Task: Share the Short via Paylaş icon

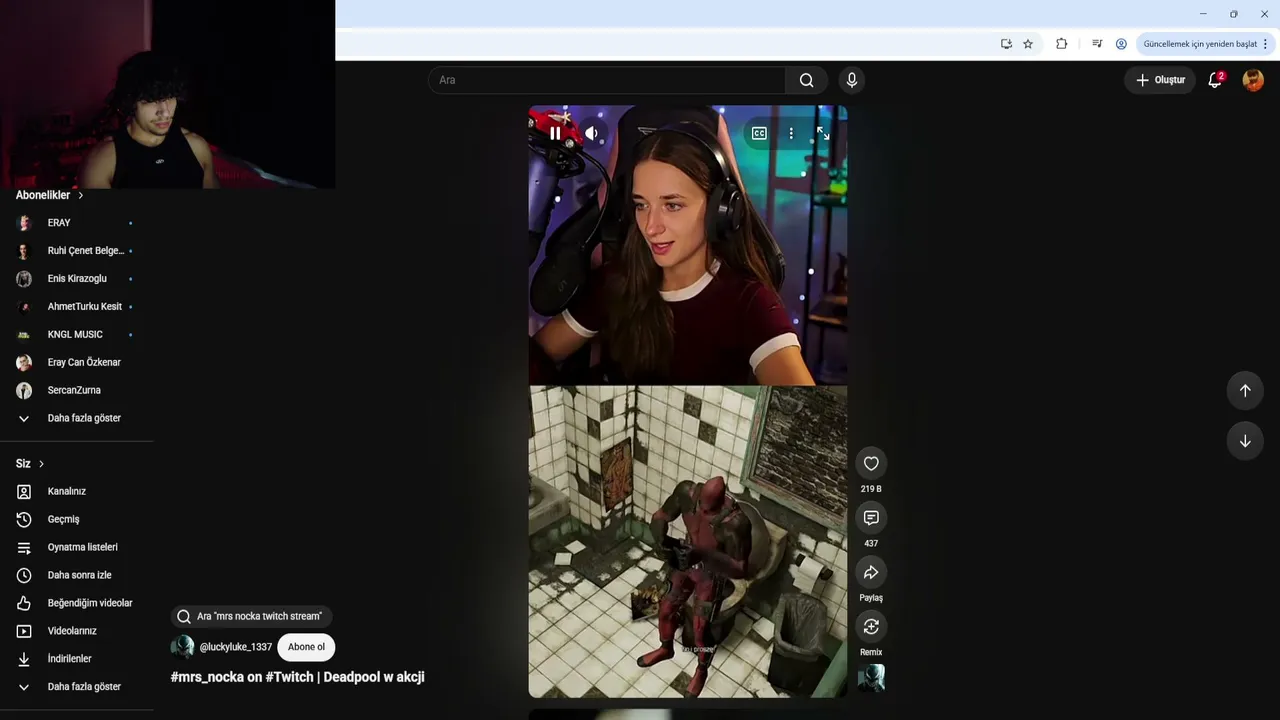Action: click(x=871, y=572)
